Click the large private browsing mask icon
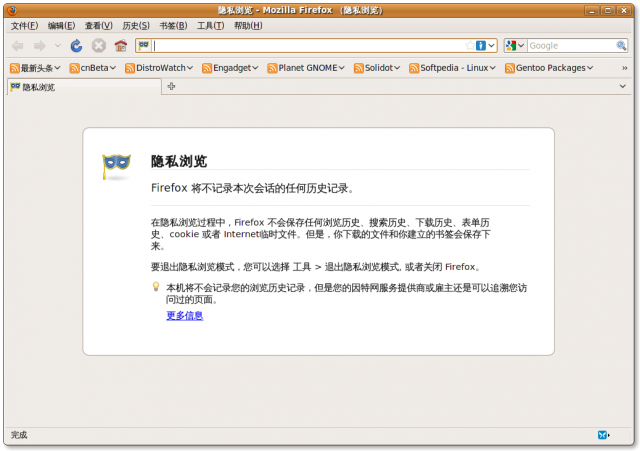The height and width of the screenshot is (451, 640). click(116, 166)
